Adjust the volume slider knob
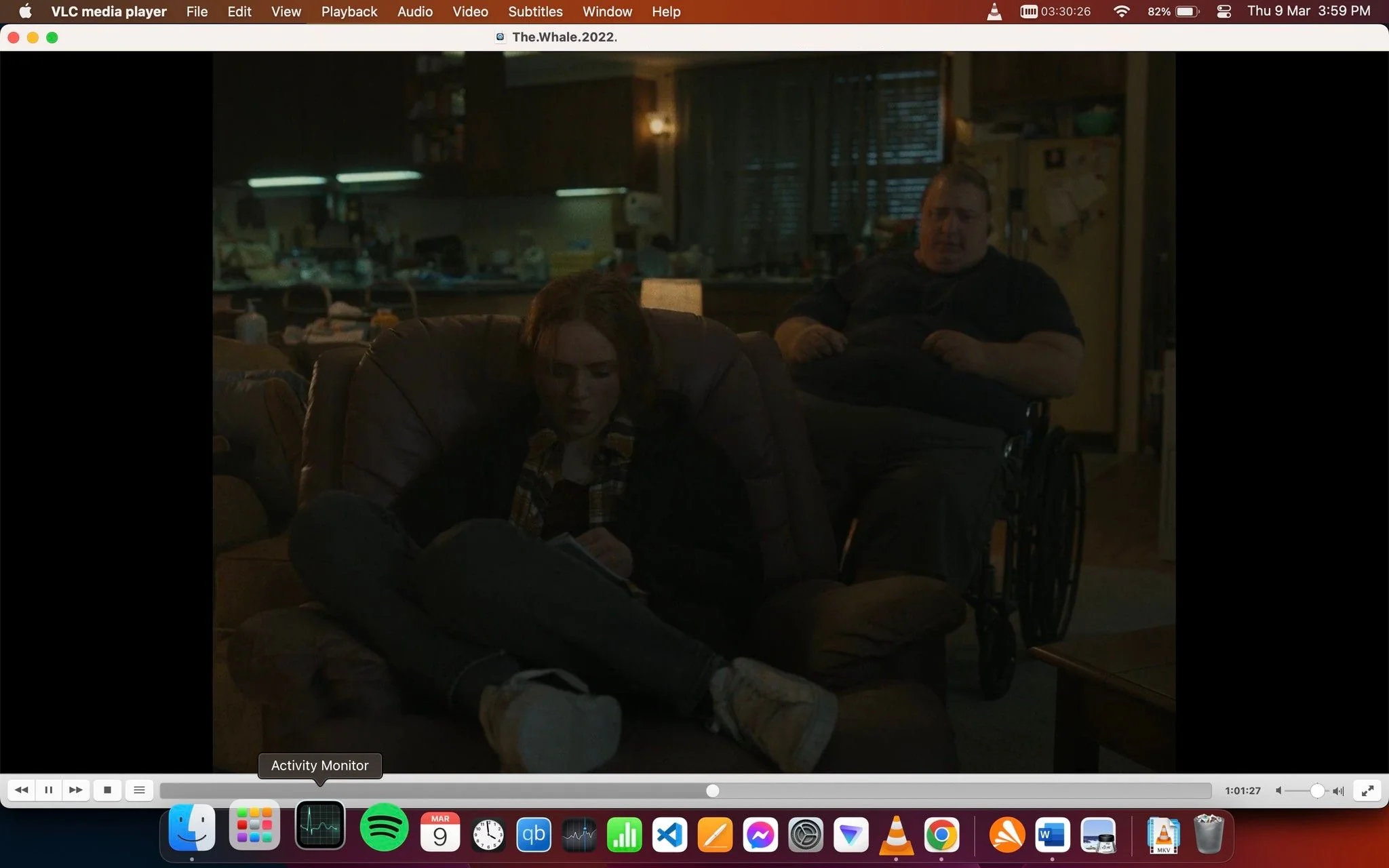 [x=1317, y=791]
